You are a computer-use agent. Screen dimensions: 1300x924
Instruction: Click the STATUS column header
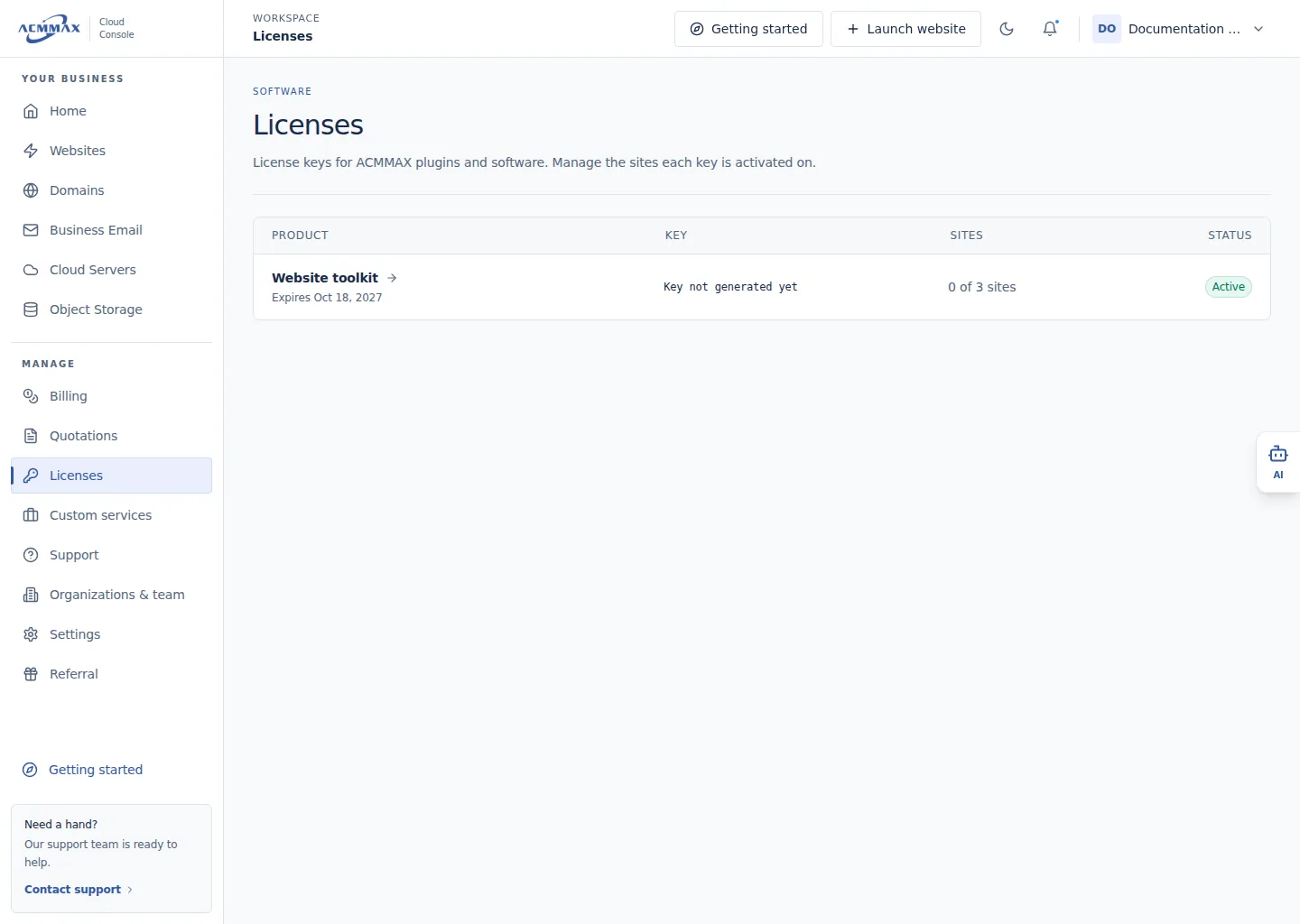click(1230, 236)
